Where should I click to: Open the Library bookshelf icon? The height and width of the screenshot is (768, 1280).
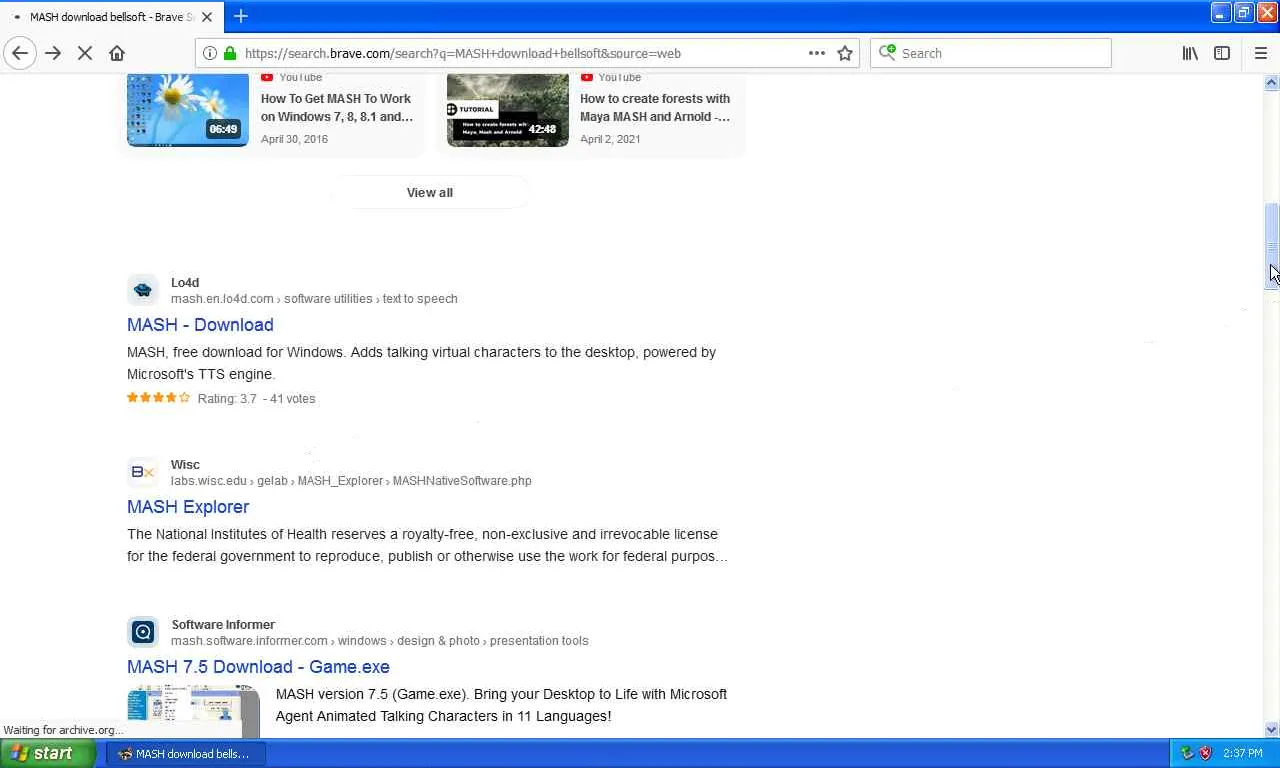pyautogui.click(x=1190, y=53)
